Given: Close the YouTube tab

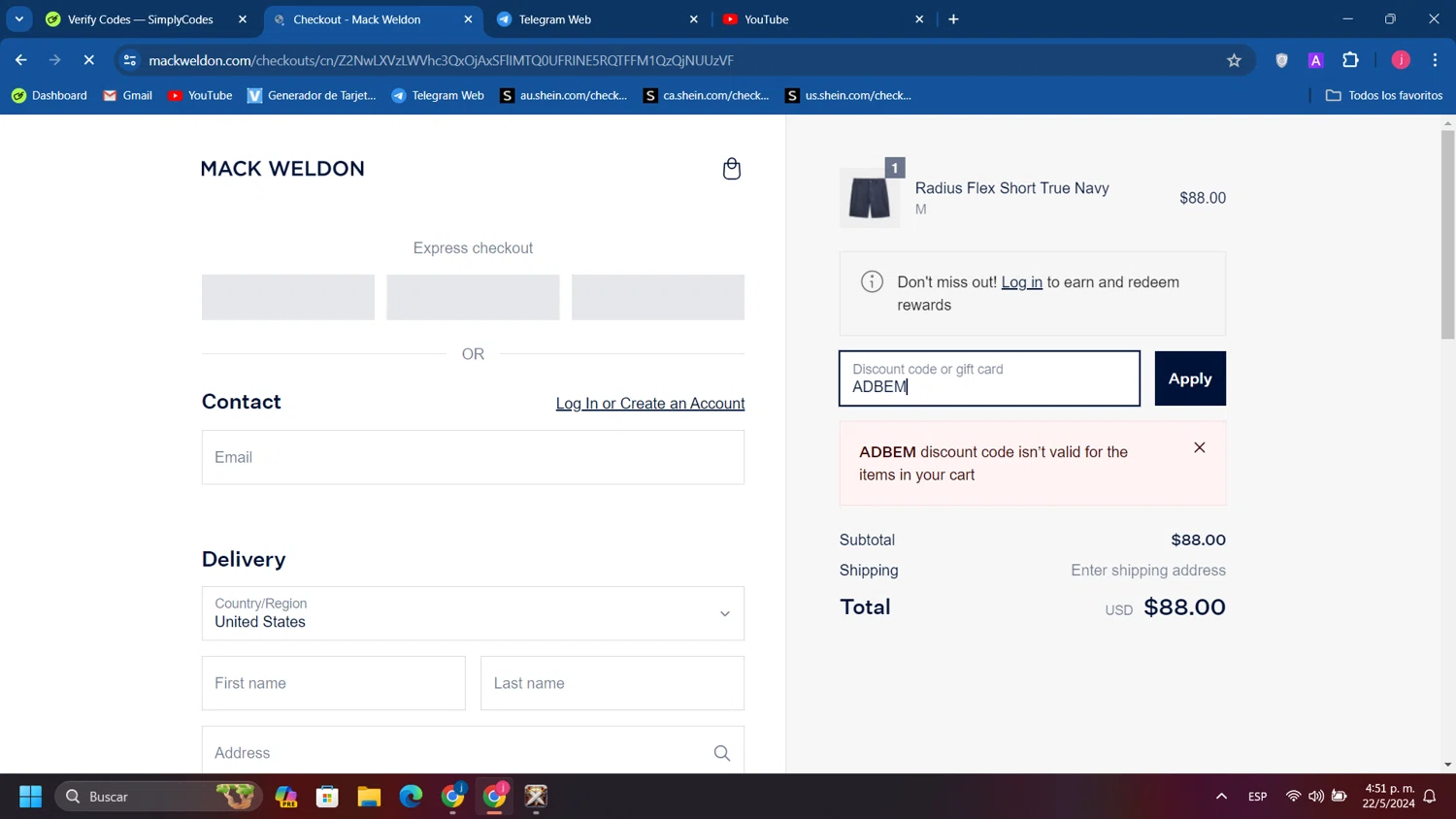Looking at the screenshot, I should [x=919, y=19].
